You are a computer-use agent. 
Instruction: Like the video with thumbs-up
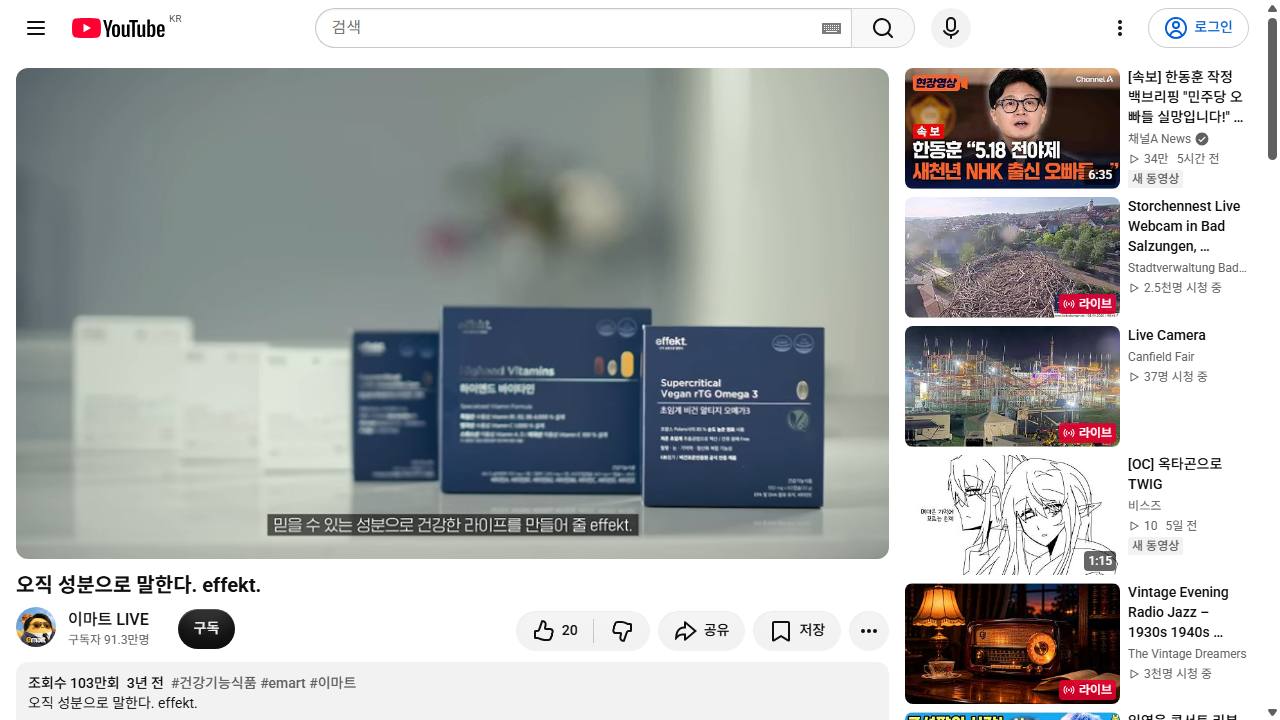coord(555,630)
